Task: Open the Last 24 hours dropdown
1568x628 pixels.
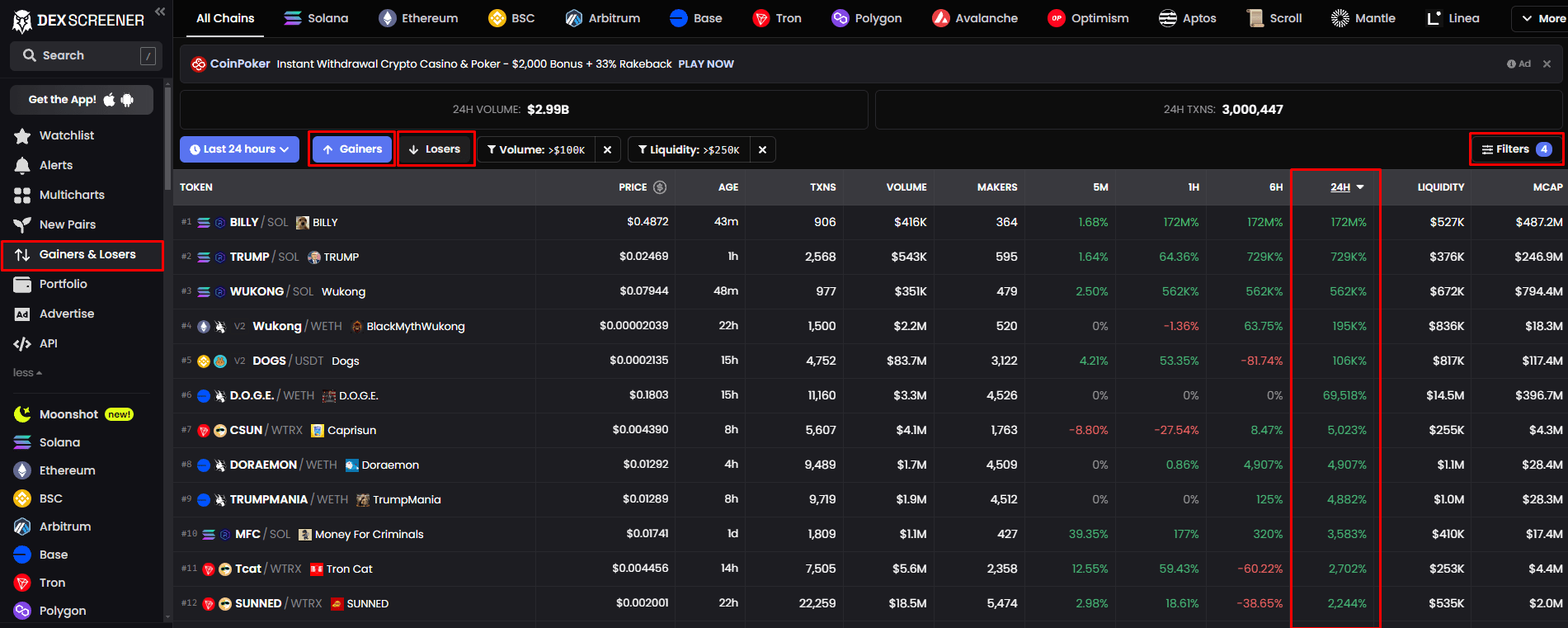Action: click(x=239, y=149)
